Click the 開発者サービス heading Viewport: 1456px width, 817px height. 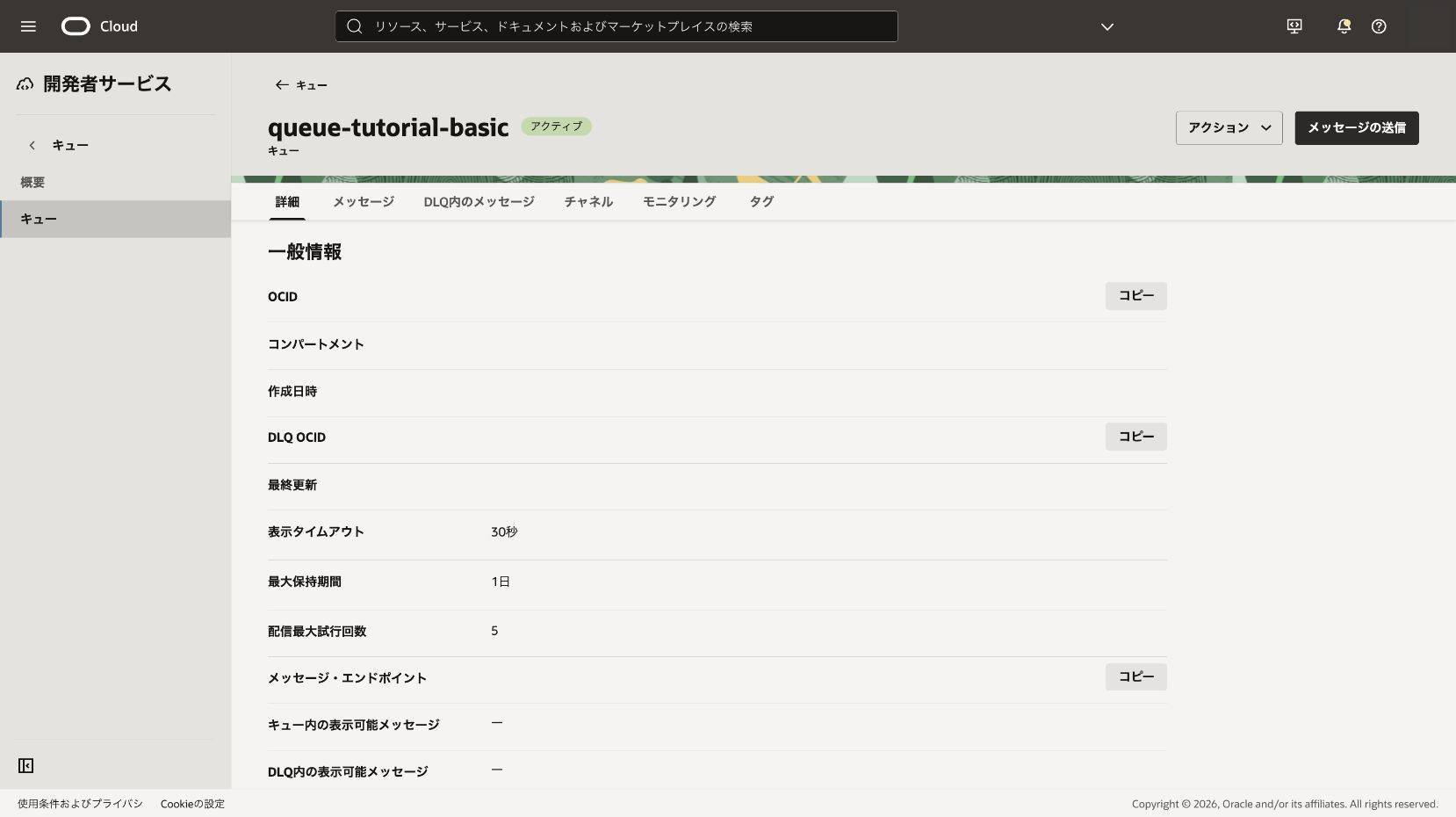coord(107,84)
